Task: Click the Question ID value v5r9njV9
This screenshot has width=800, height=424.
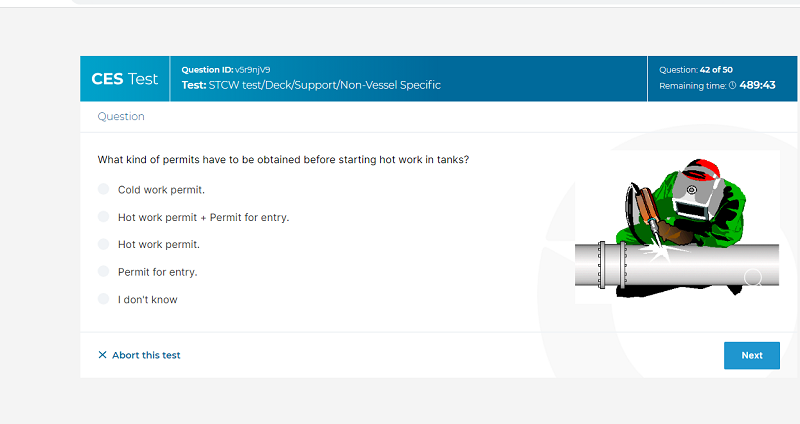Action: (x=253, y=70)
